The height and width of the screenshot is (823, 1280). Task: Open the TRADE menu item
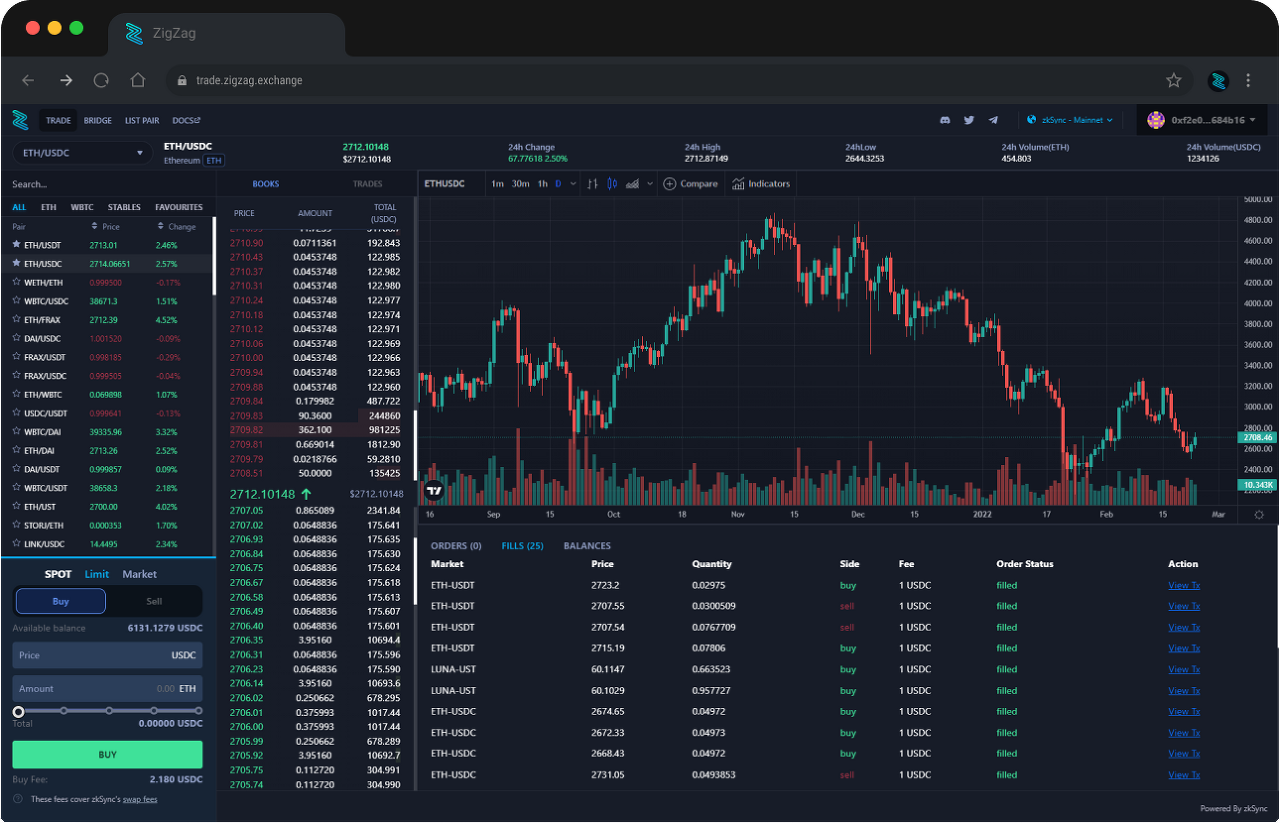pyautogui.click(x=59, y=120)
